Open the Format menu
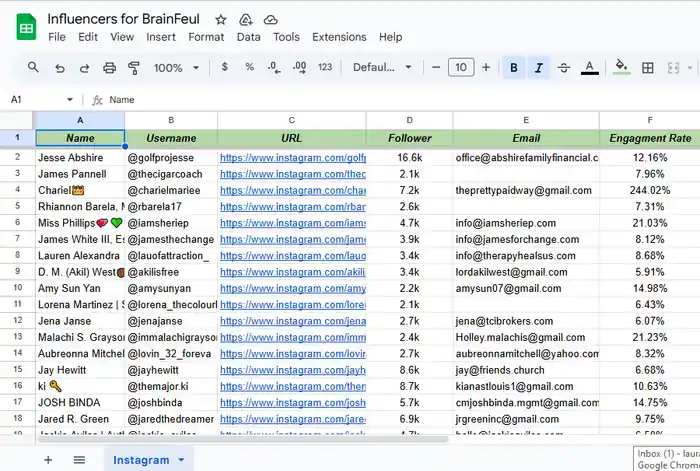Screen dimensions: 700x471 tap(206, 37)
